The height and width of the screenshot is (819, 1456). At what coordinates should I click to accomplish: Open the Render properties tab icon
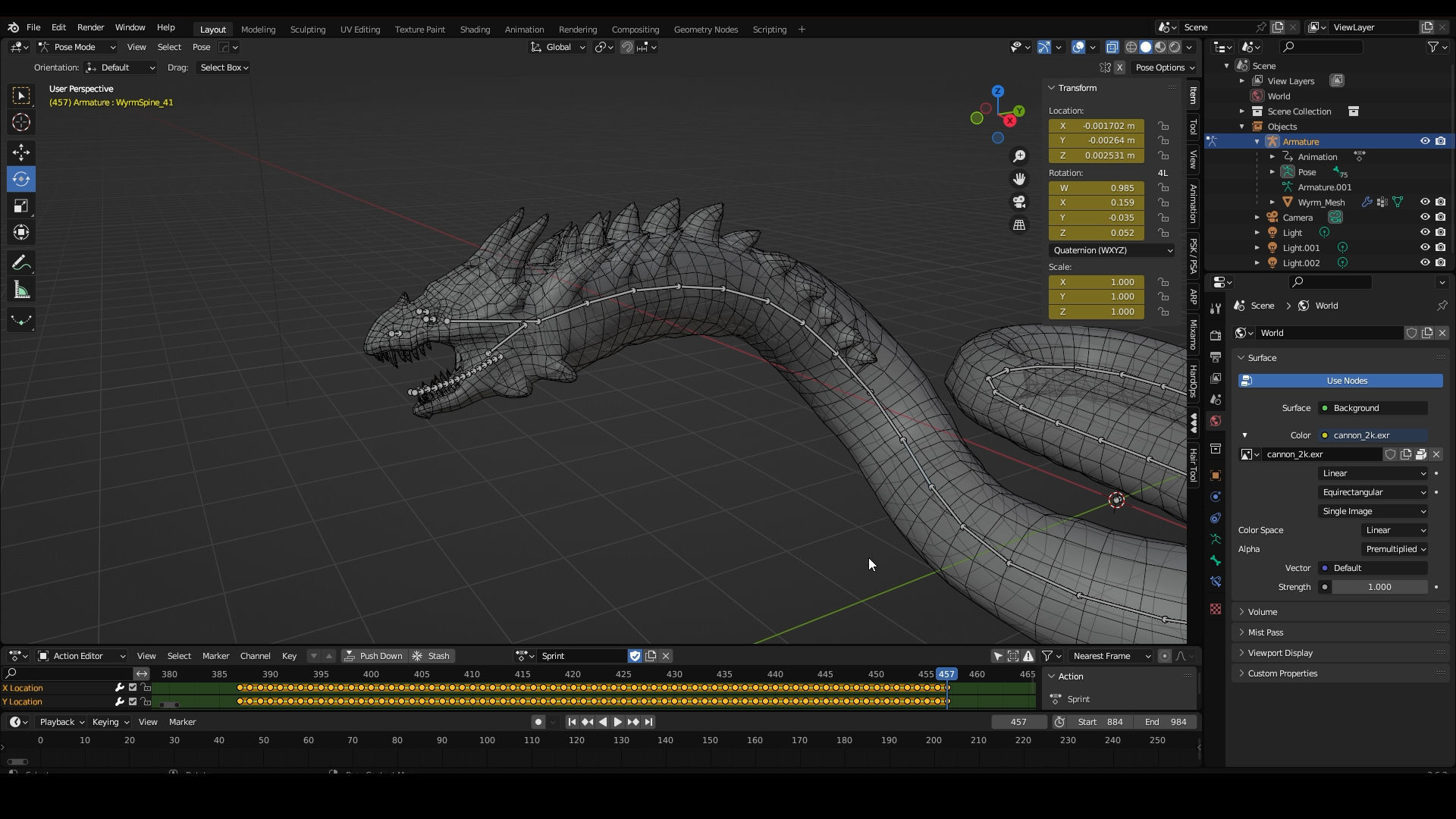click(x=1216, y=336)
